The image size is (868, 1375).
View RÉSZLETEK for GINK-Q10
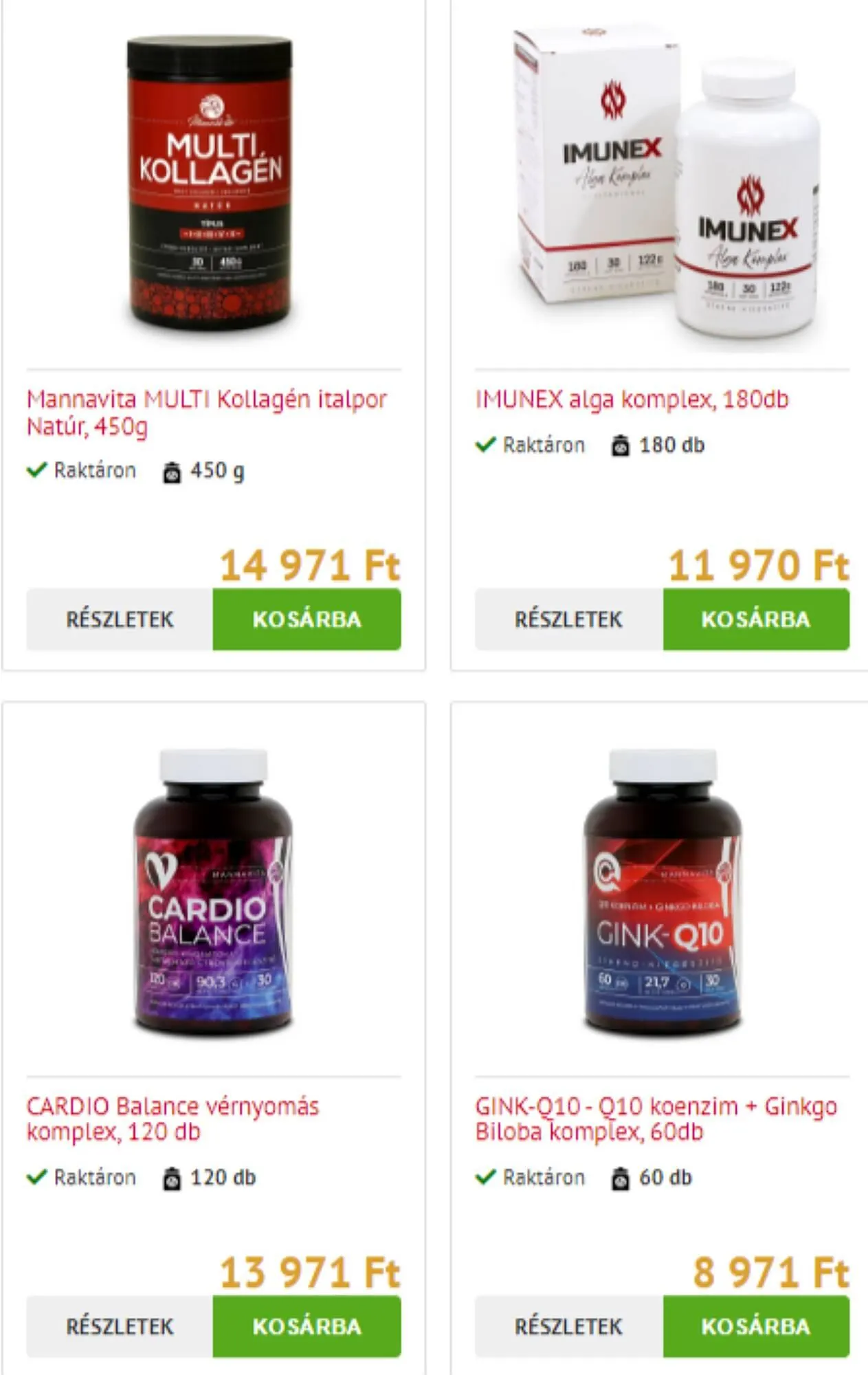pyautogui.click(x=569, y=1326)
